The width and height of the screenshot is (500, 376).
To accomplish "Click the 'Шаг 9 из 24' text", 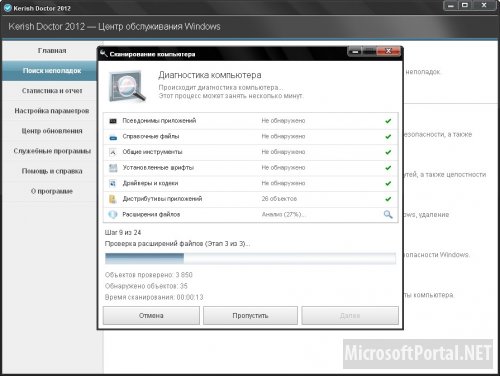I will [x=123, y=232].
